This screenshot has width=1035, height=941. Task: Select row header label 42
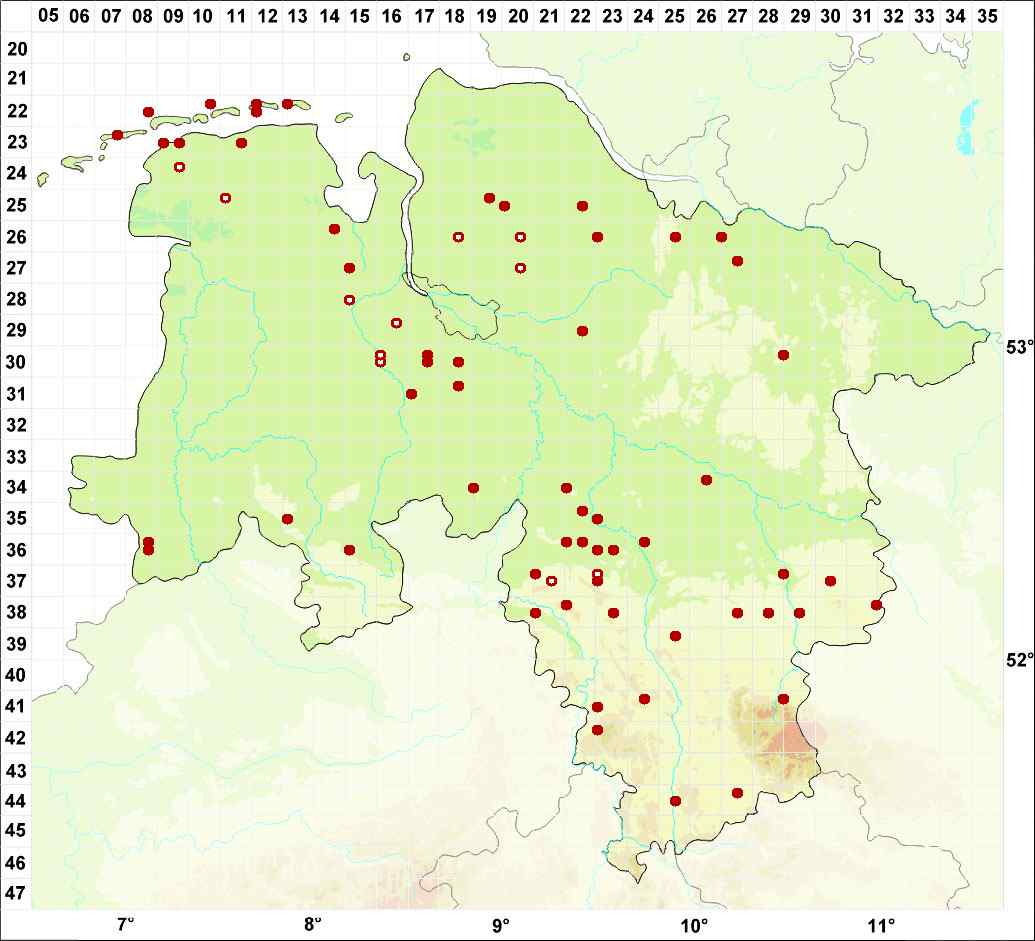[17, 737]
